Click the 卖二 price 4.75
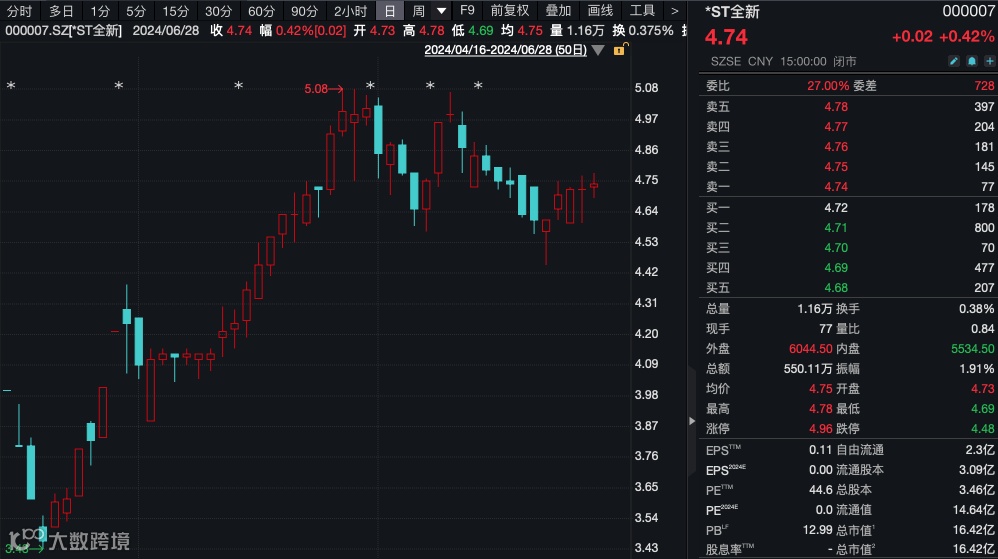Screen dimensions: 998x559 tap(836, 167)
